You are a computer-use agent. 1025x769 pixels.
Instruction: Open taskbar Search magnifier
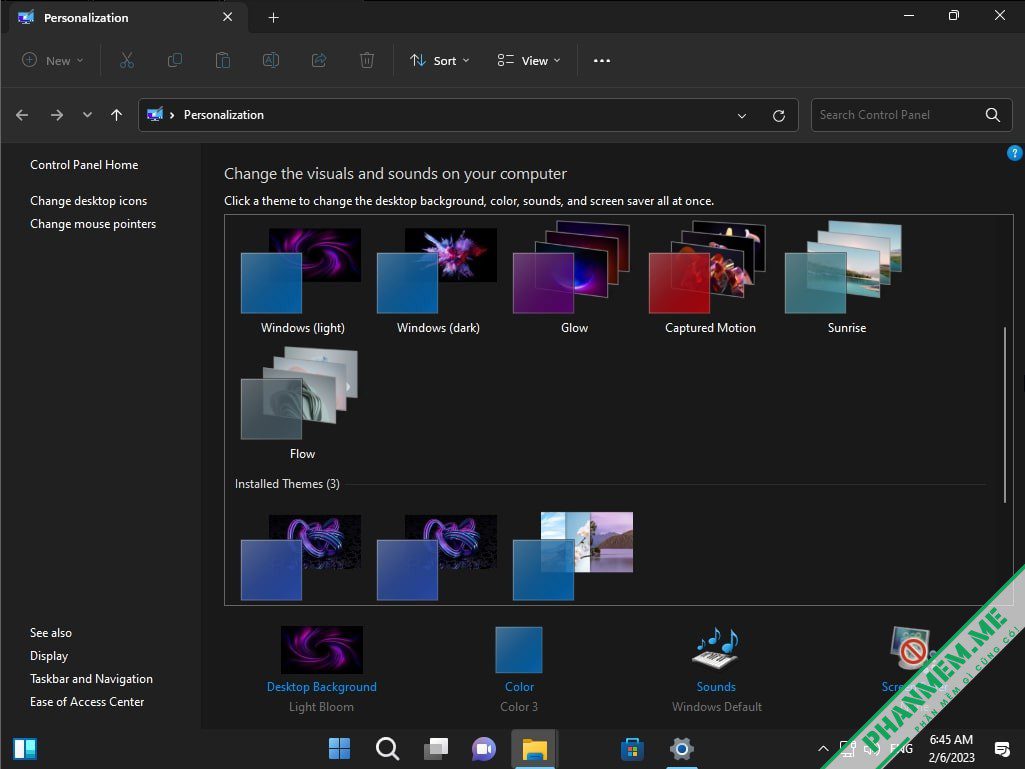click(x=388, y=749)
